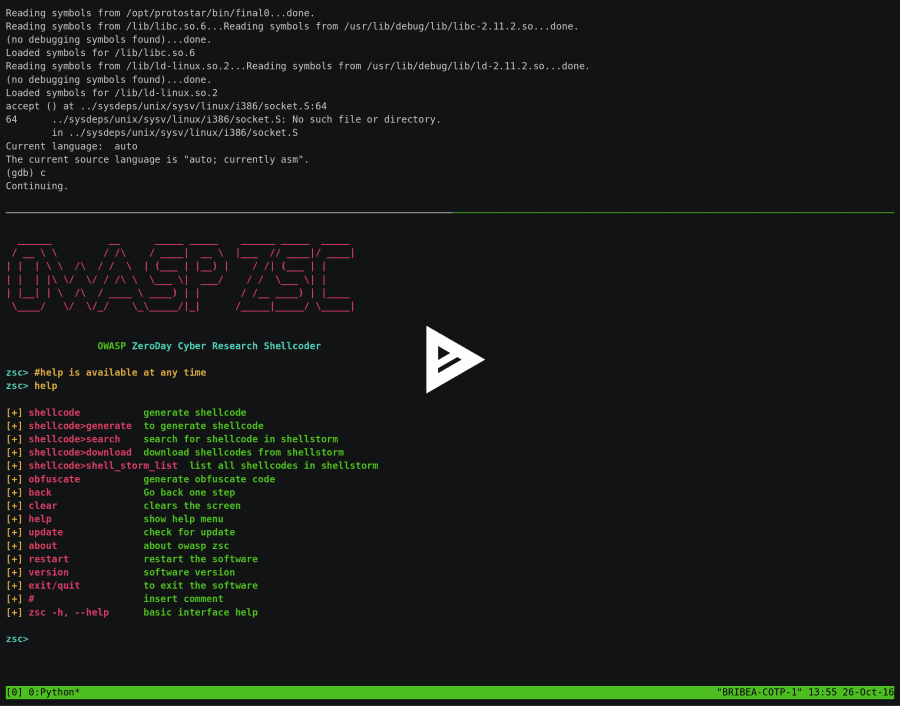Click the 'Current language: auto' line

71,146
